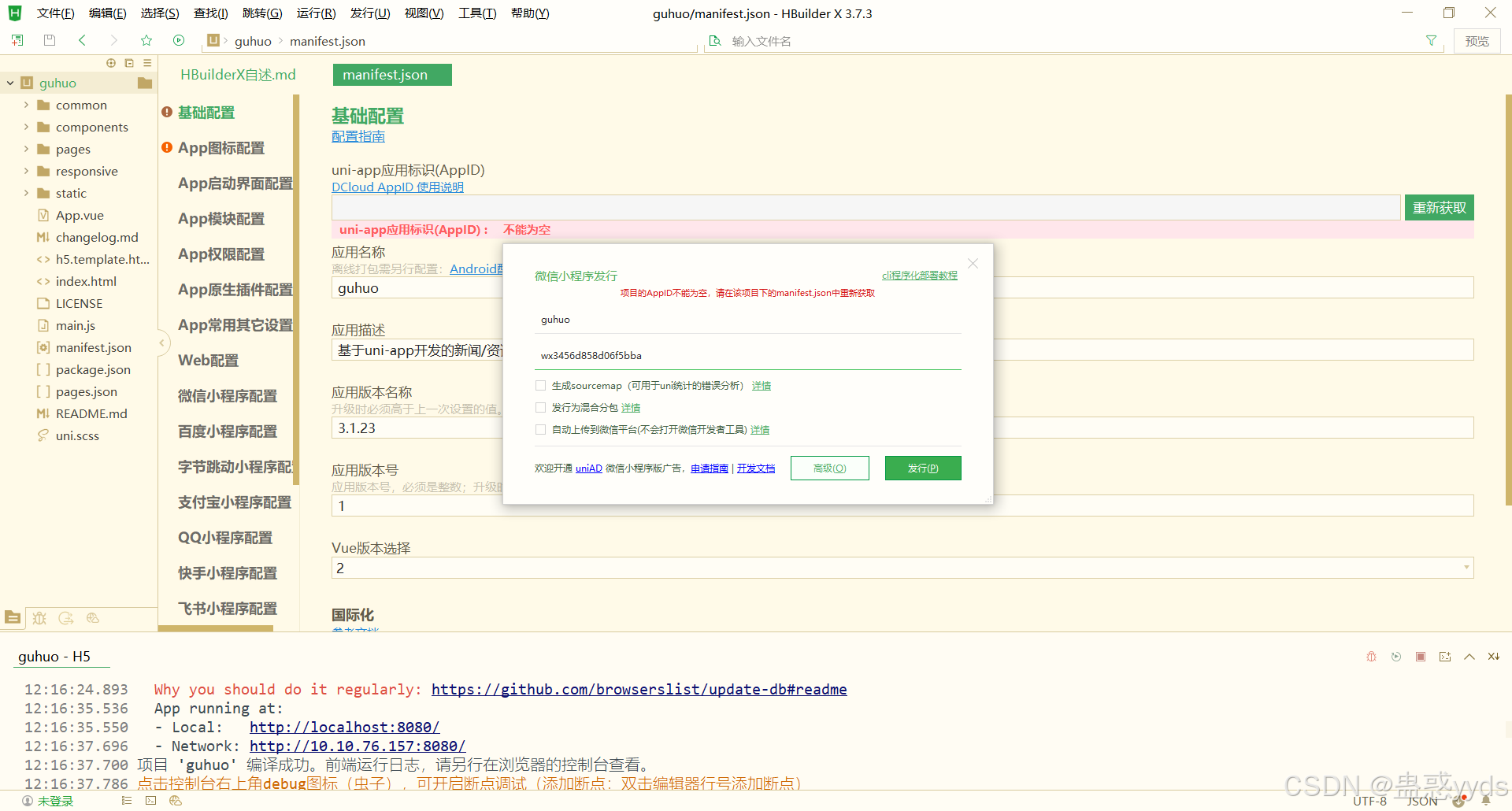Click UTF-8 encoding in status bar
The width and height of the screenshot is (1512, 811).
coord(1369,801)
